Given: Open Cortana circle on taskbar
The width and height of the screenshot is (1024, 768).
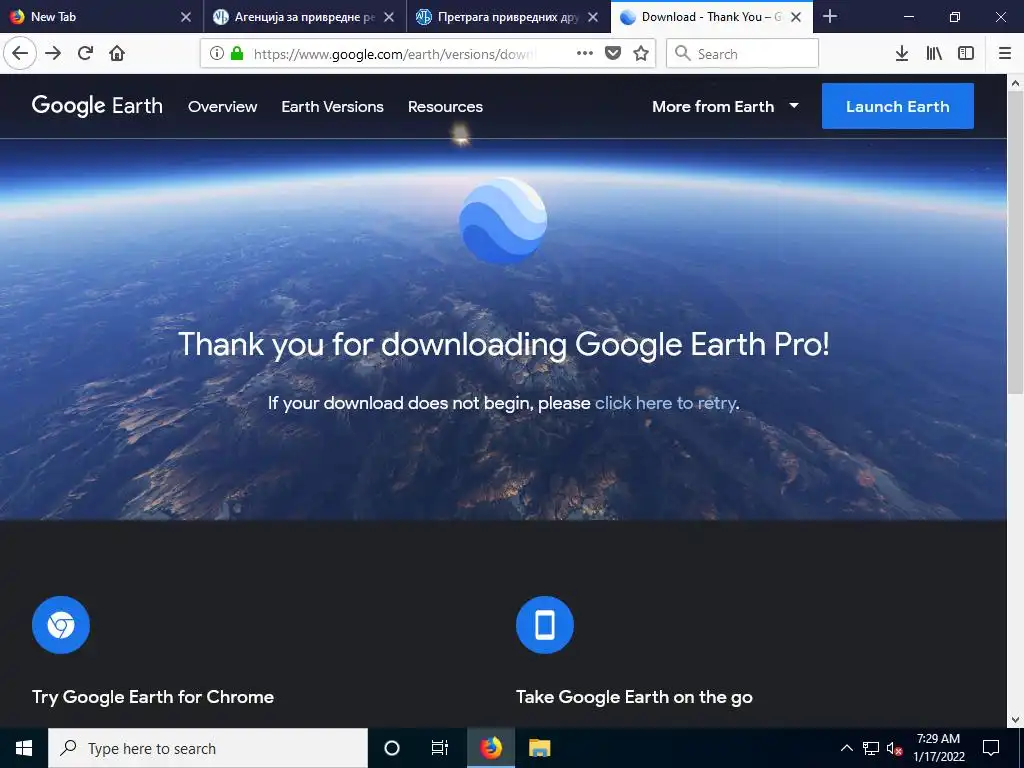Looking at the screenshot, I should (x=391, y=748).
